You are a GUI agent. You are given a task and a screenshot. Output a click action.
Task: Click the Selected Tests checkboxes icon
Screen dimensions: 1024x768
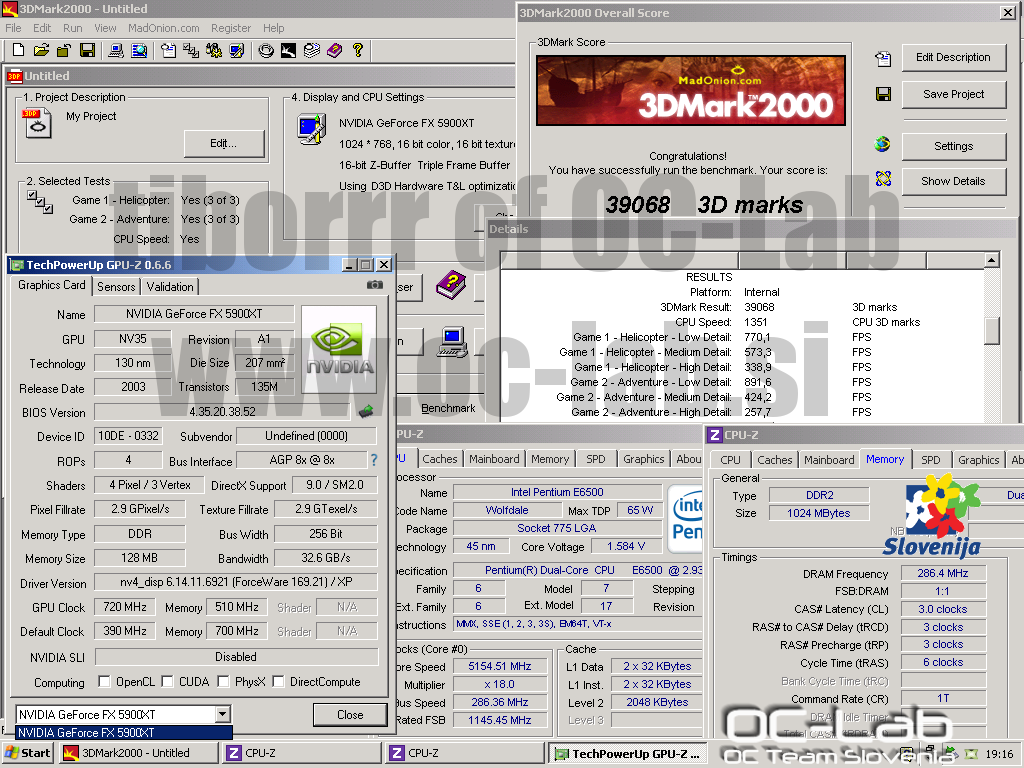click(x=40, y=202)
